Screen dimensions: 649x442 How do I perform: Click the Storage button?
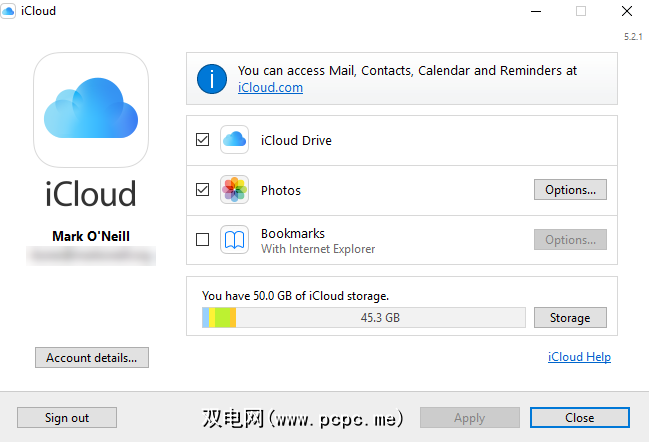pyautogui.click(x=570, y=318)
